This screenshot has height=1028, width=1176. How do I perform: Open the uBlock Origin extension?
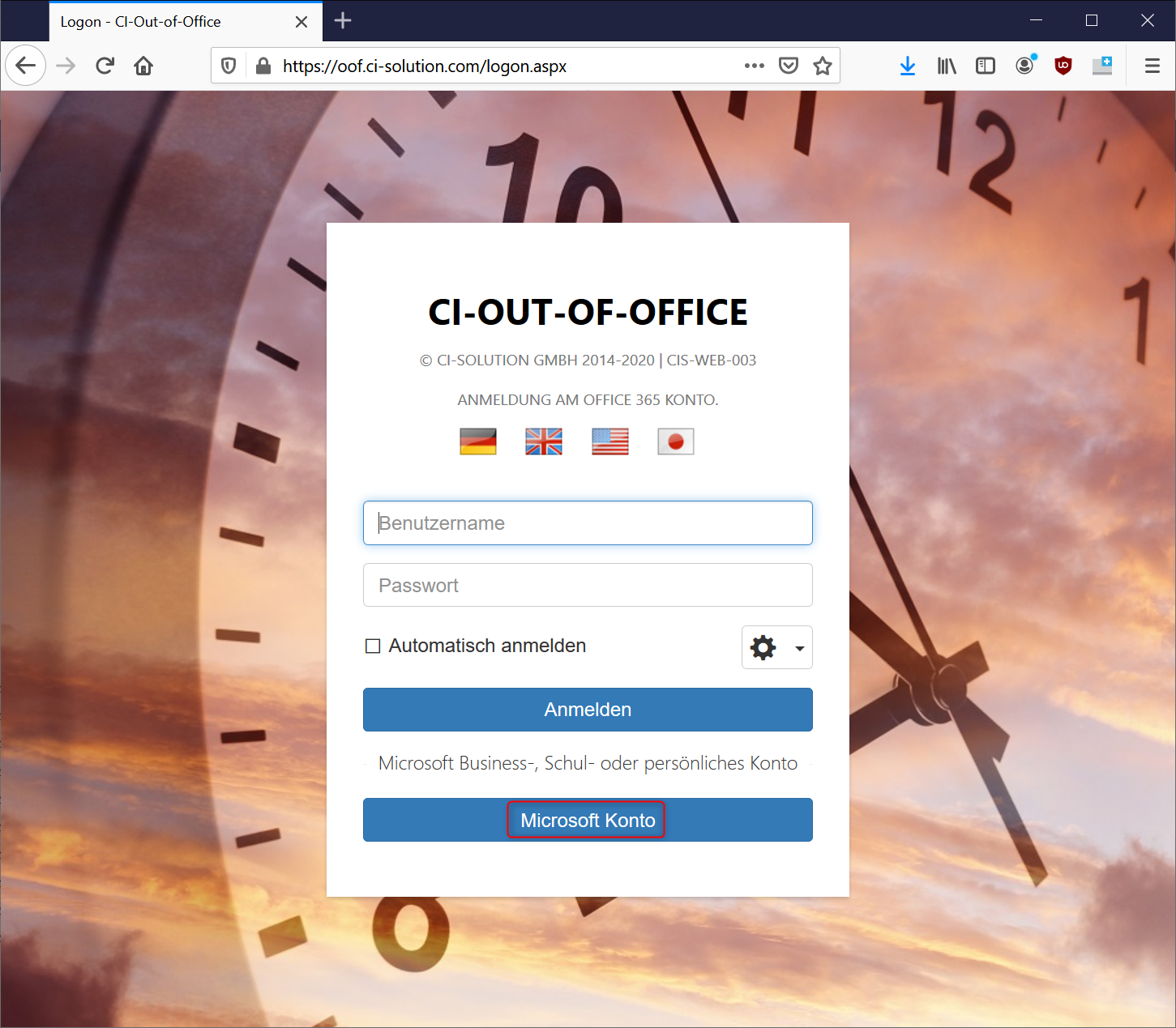1063,66
